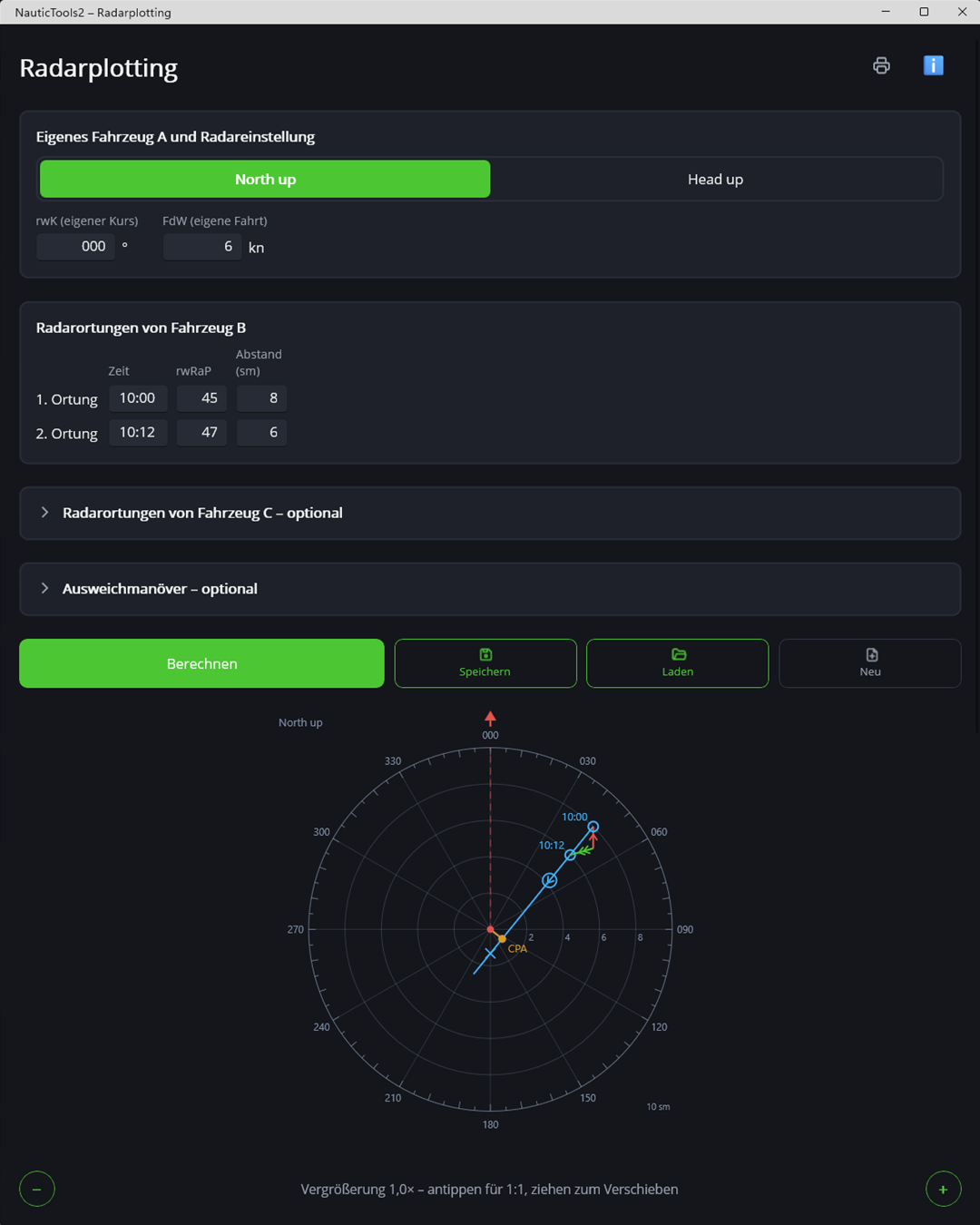Click the '090' bearing label on radar
This screenshot has width=980, height=1225.
pyautogui.click(x=685, y=929)
